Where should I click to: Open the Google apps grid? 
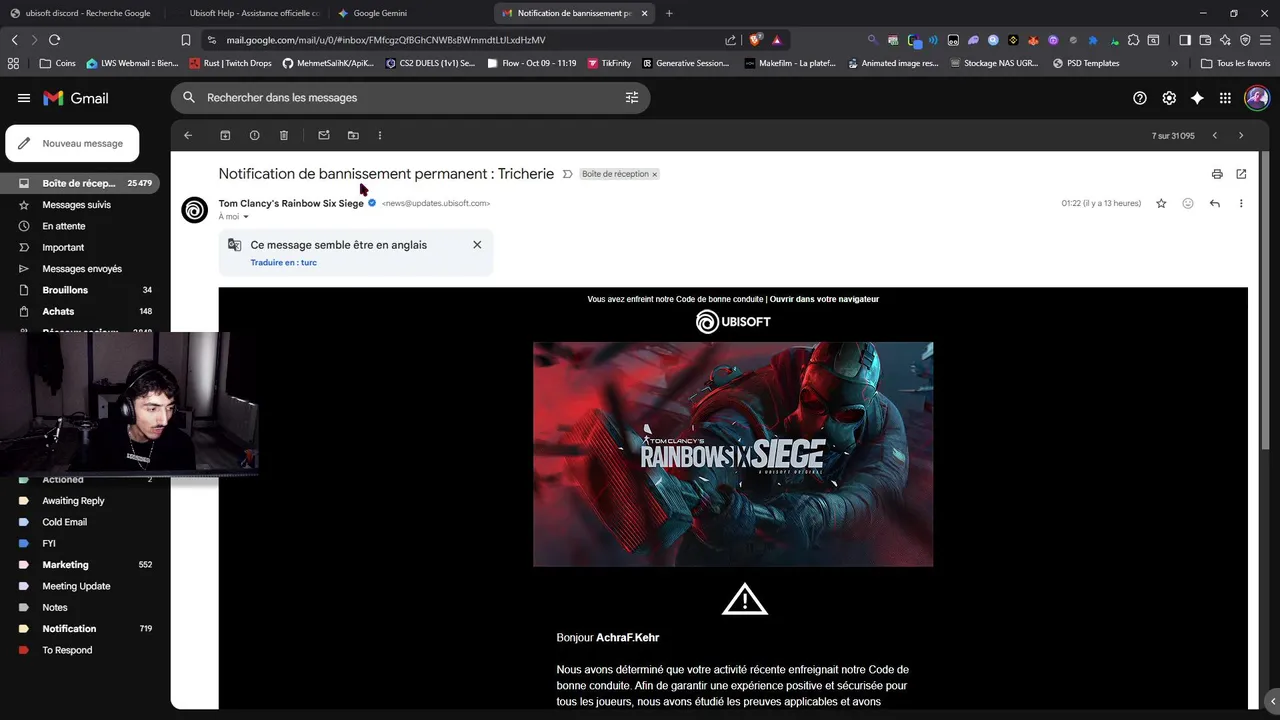pyautogui.click(x=1225, y=98)
